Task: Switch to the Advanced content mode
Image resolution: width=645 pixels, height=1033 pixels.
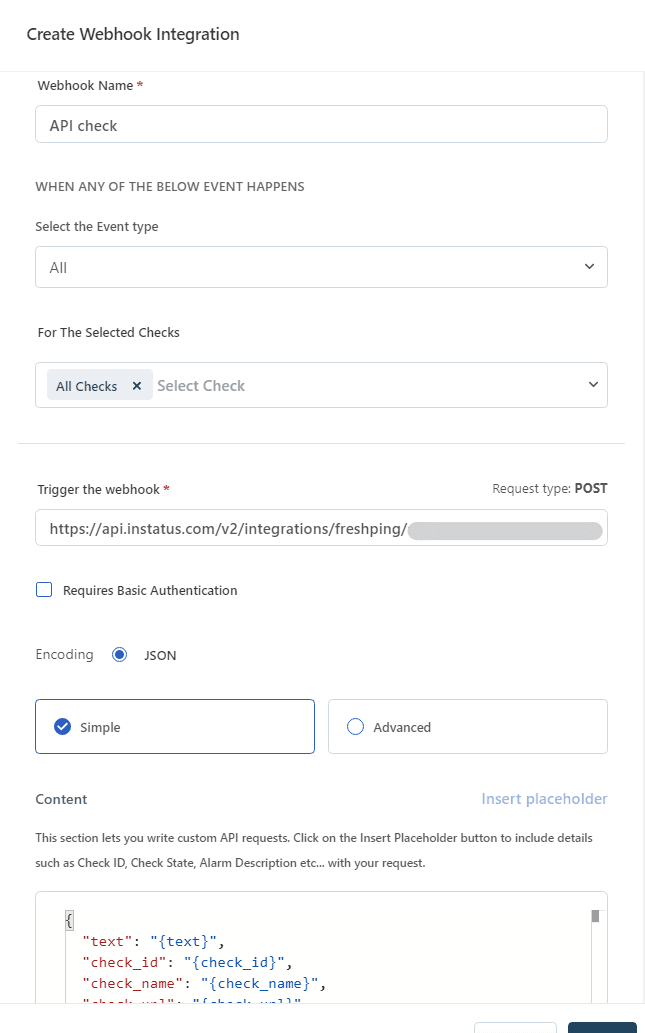Action: point(467,727)
